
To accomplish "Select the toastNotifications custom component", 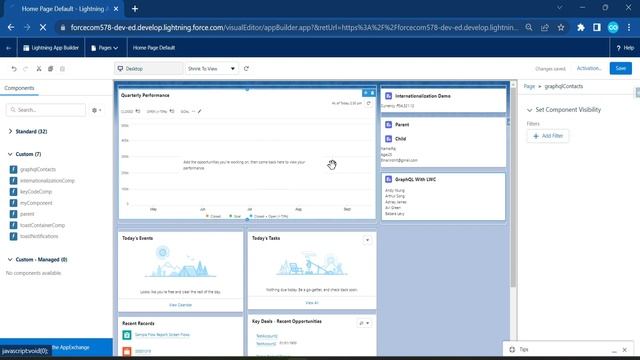I will point(39,236).
